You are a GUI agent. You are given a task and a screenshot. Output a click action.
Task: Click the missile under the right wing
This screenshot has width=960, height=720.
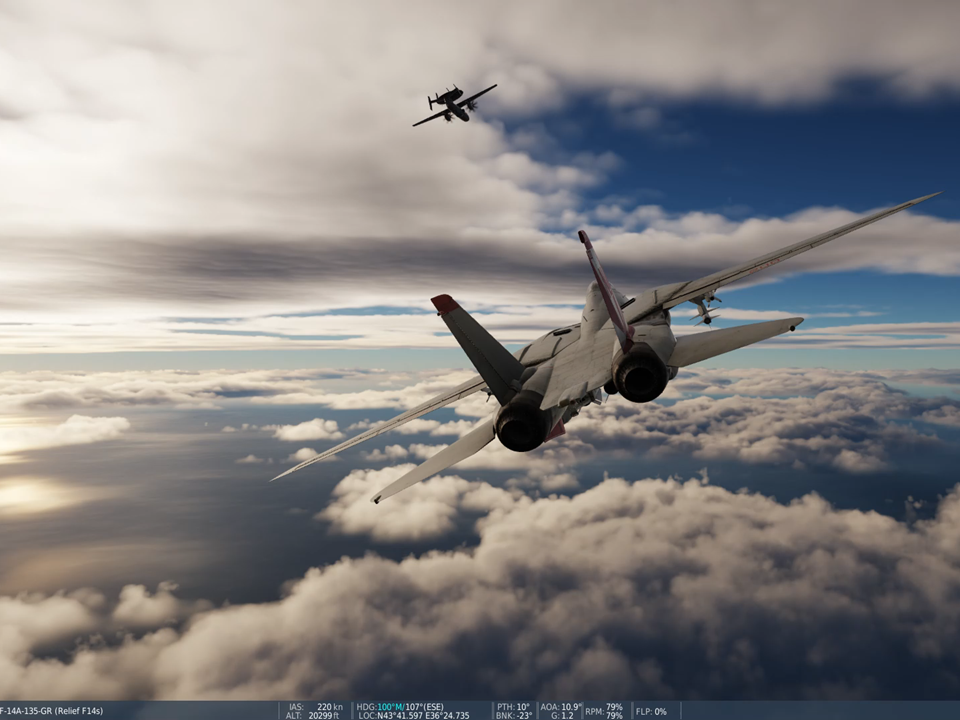tap(706, 306)
